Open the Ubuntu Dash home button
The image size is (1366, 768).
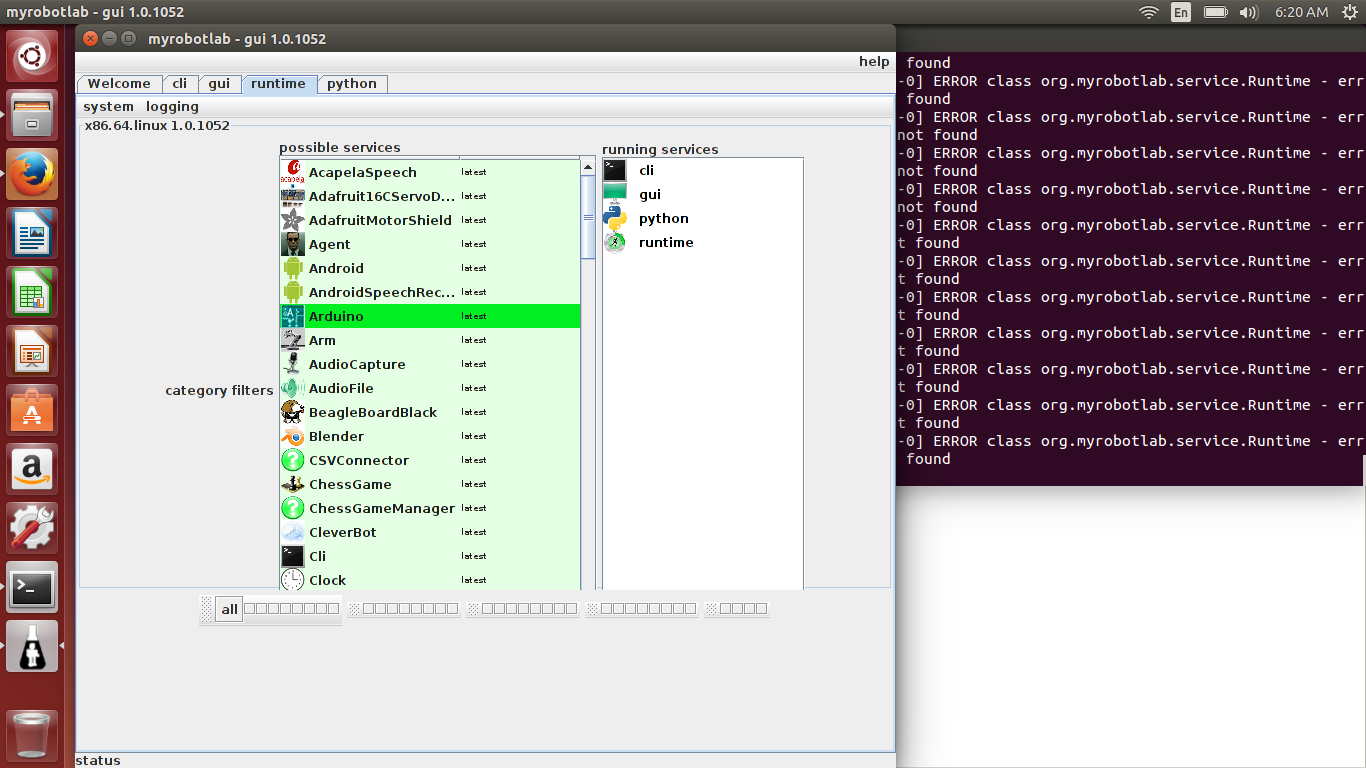pyautogui.click(x=32, y=56)
